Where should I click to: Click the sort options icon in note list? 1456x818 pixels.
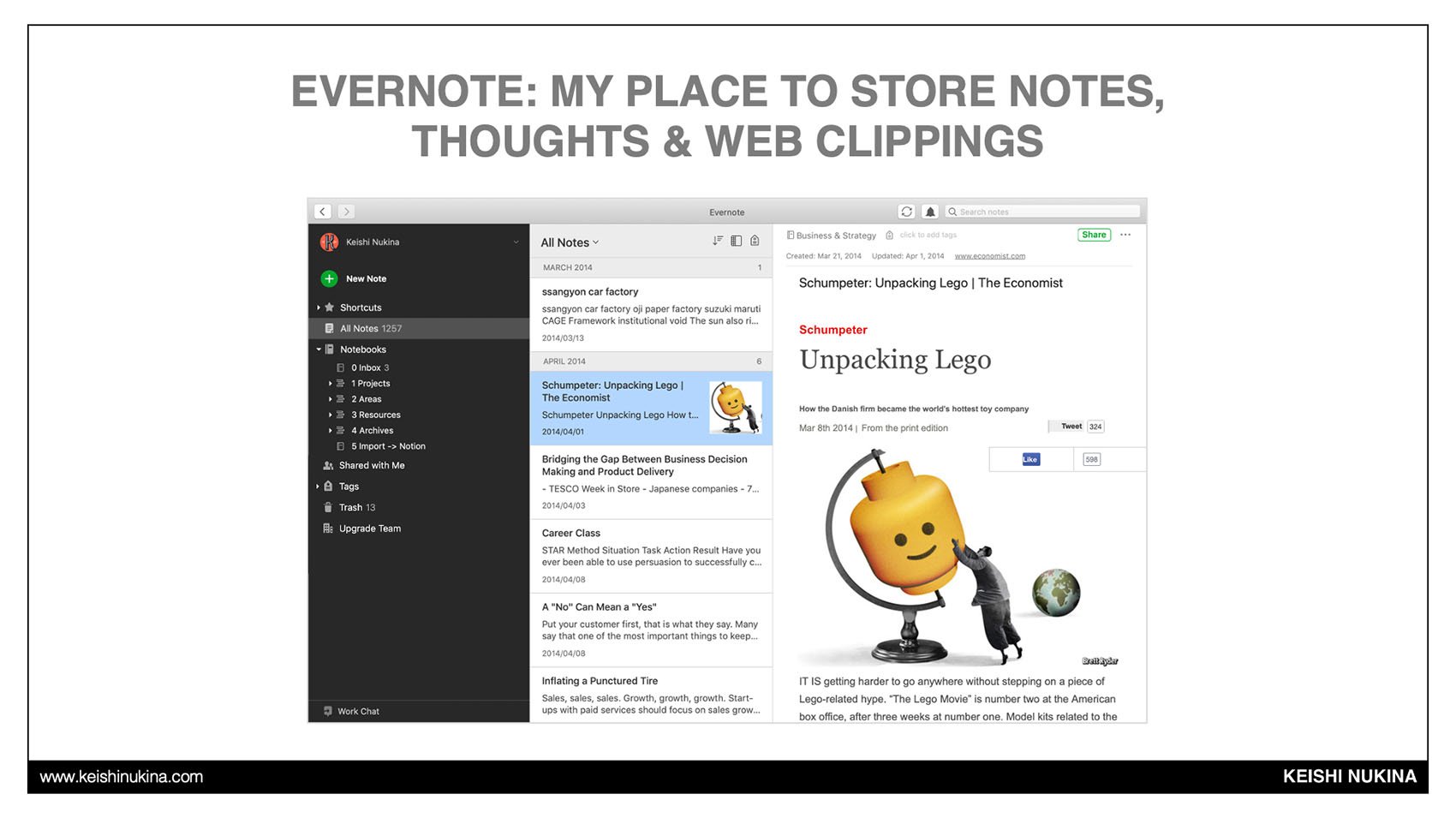(x=718, y=241)
